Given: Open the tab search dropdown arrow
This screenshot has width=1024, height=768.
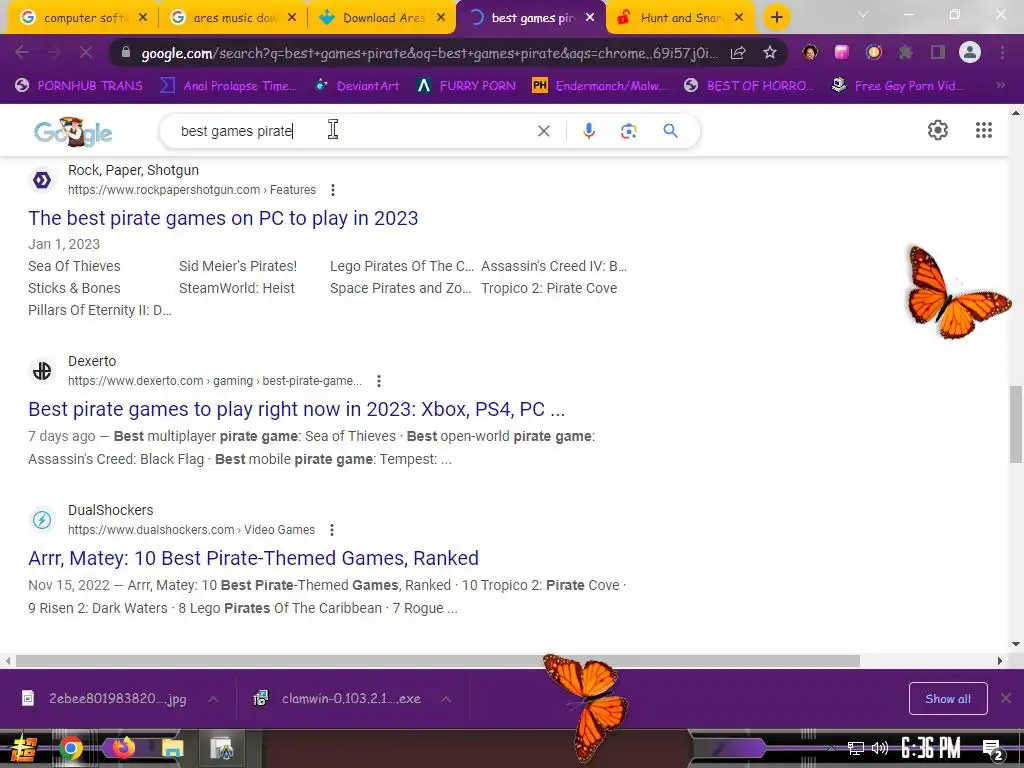Looking at the screenshot, I should click(863, 14).
